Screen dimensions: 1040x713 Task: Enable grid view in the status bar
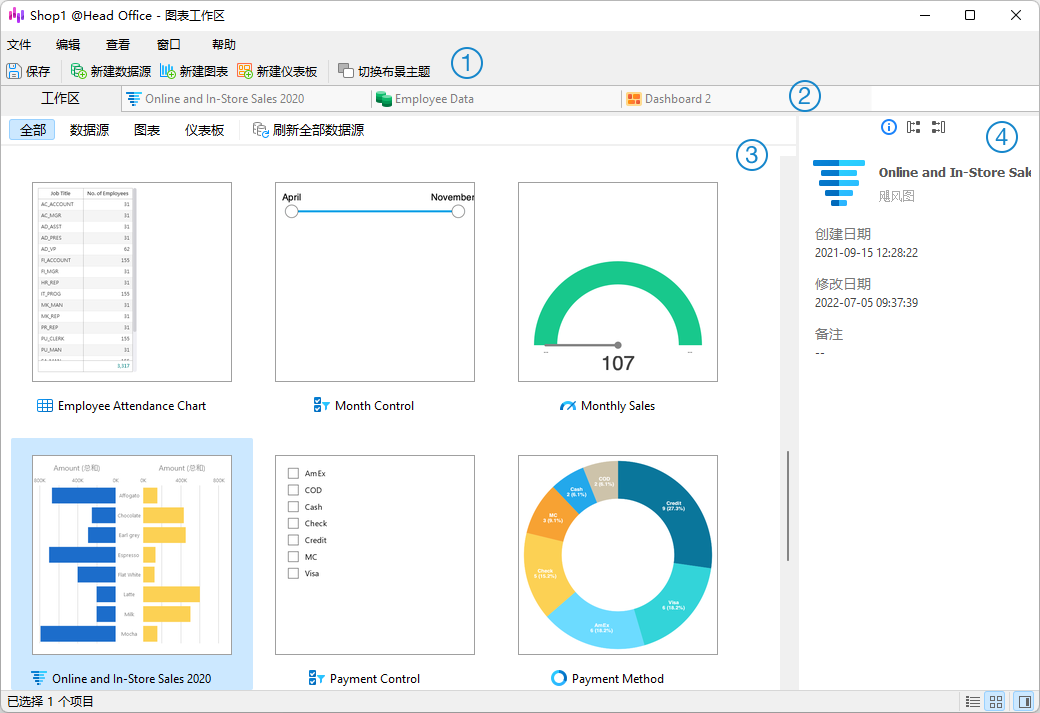pyautogui.click(x=996, y=701)
